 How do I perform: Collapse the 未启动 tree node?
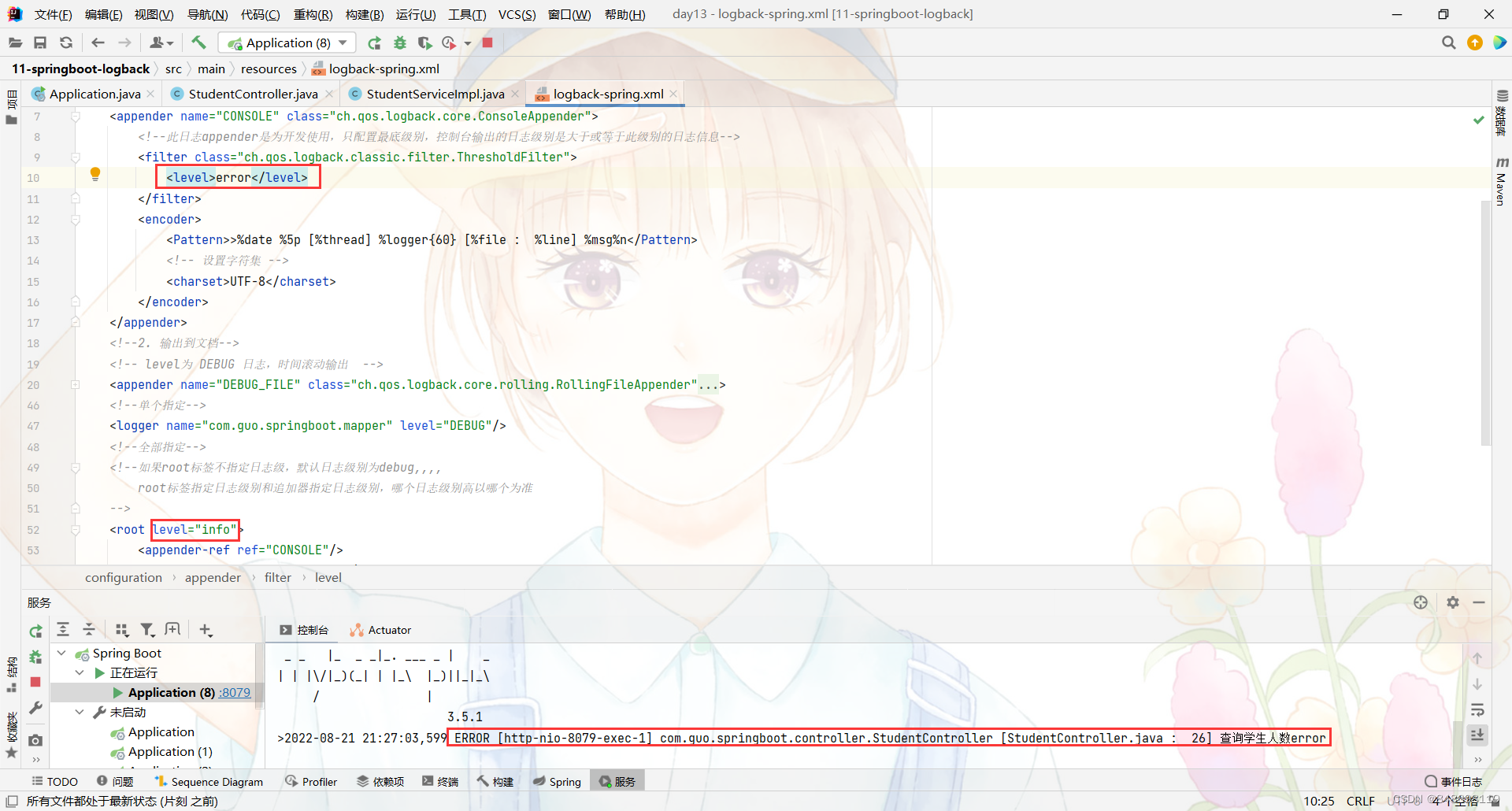[x=80, y=712]
